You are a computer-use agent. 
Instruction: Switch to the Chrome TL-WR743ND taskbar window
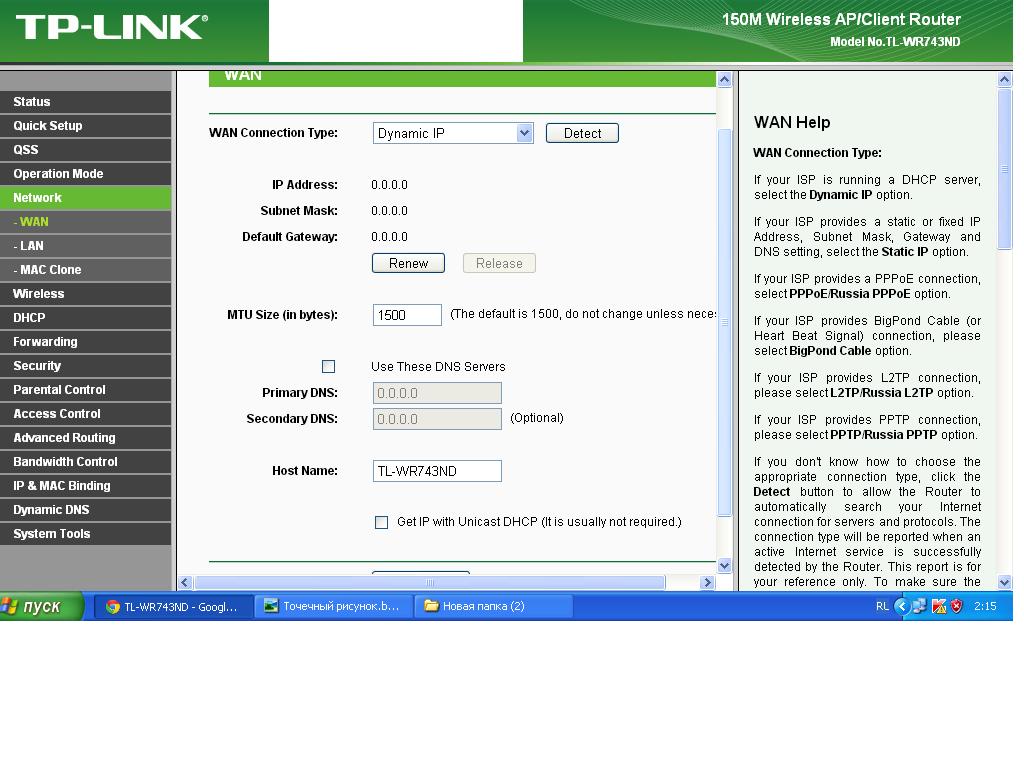(x=172, y=606)
